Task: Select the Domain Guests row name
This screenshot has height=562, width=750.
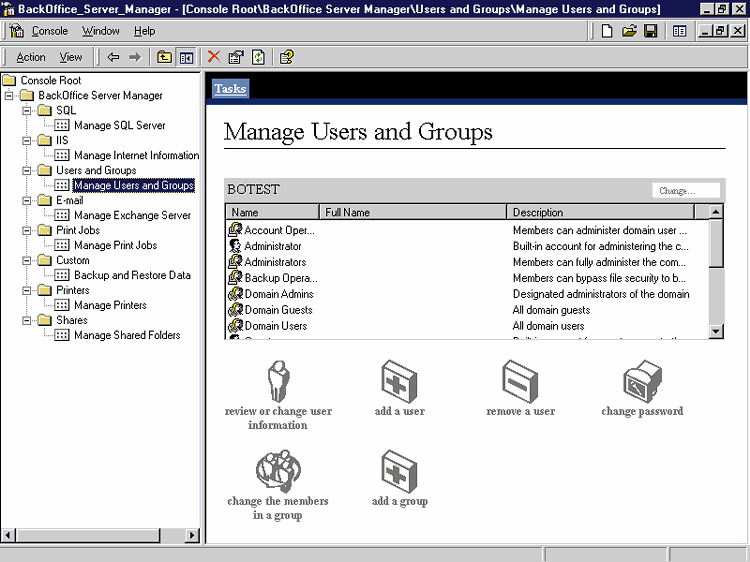Action: click(x=278, y=310)
